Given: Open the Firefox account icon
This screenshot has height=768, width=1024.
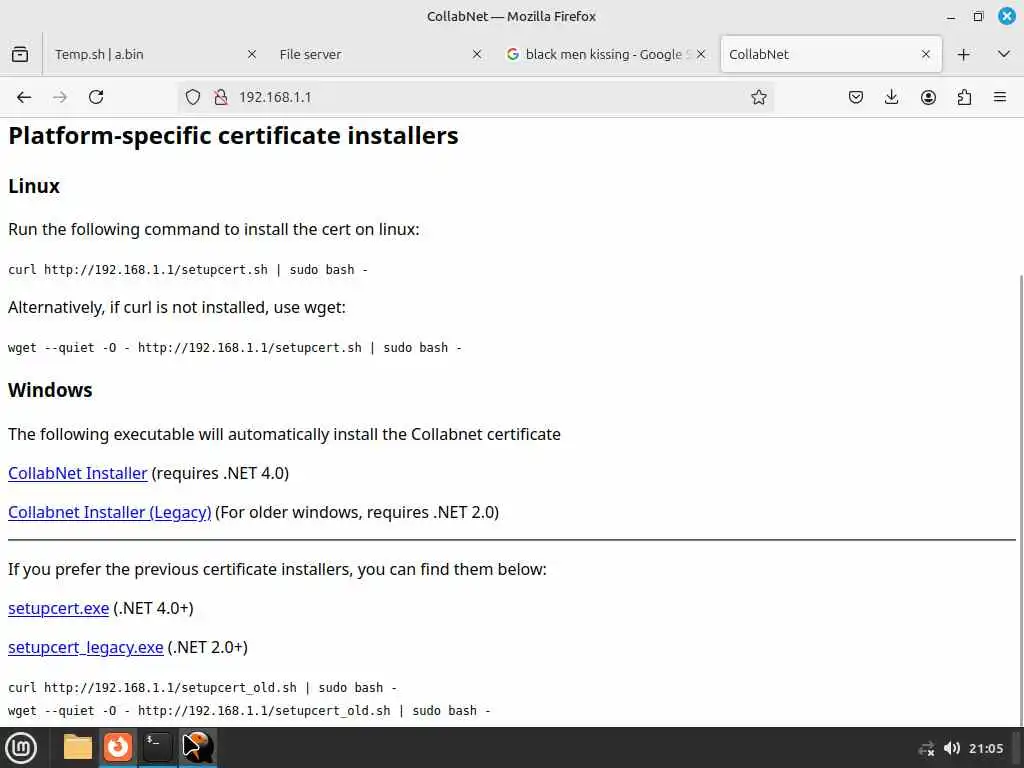Looking at the screenshot, I should coord(928,97).
